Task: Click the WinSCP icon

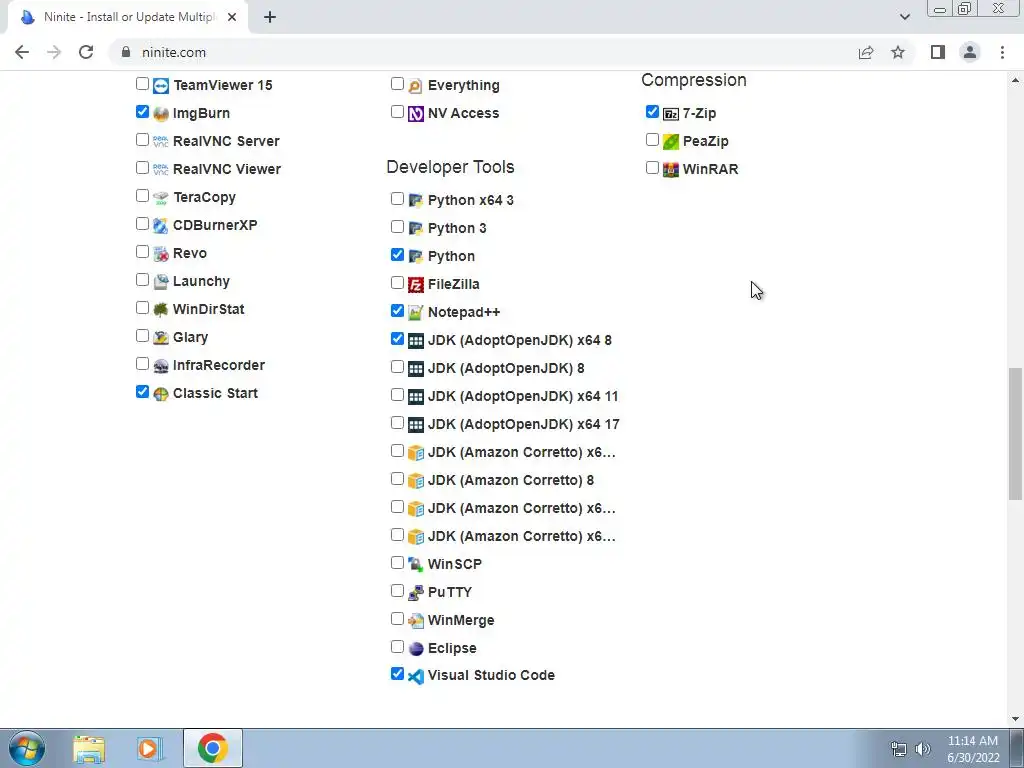Action: tap(415, 564)
